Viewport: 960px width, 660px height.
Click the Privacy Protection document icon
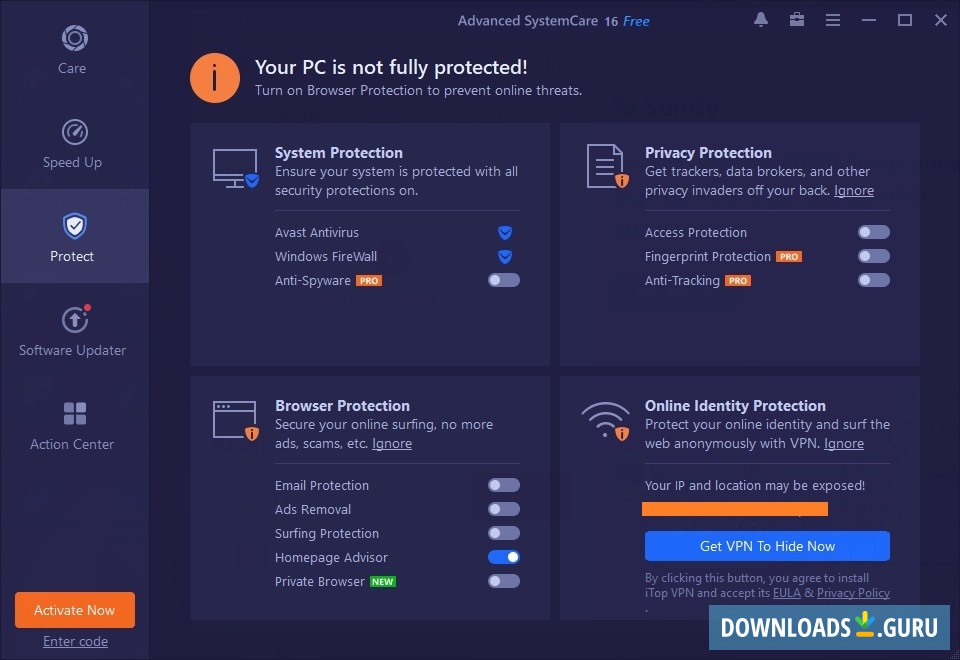[606, 167]
